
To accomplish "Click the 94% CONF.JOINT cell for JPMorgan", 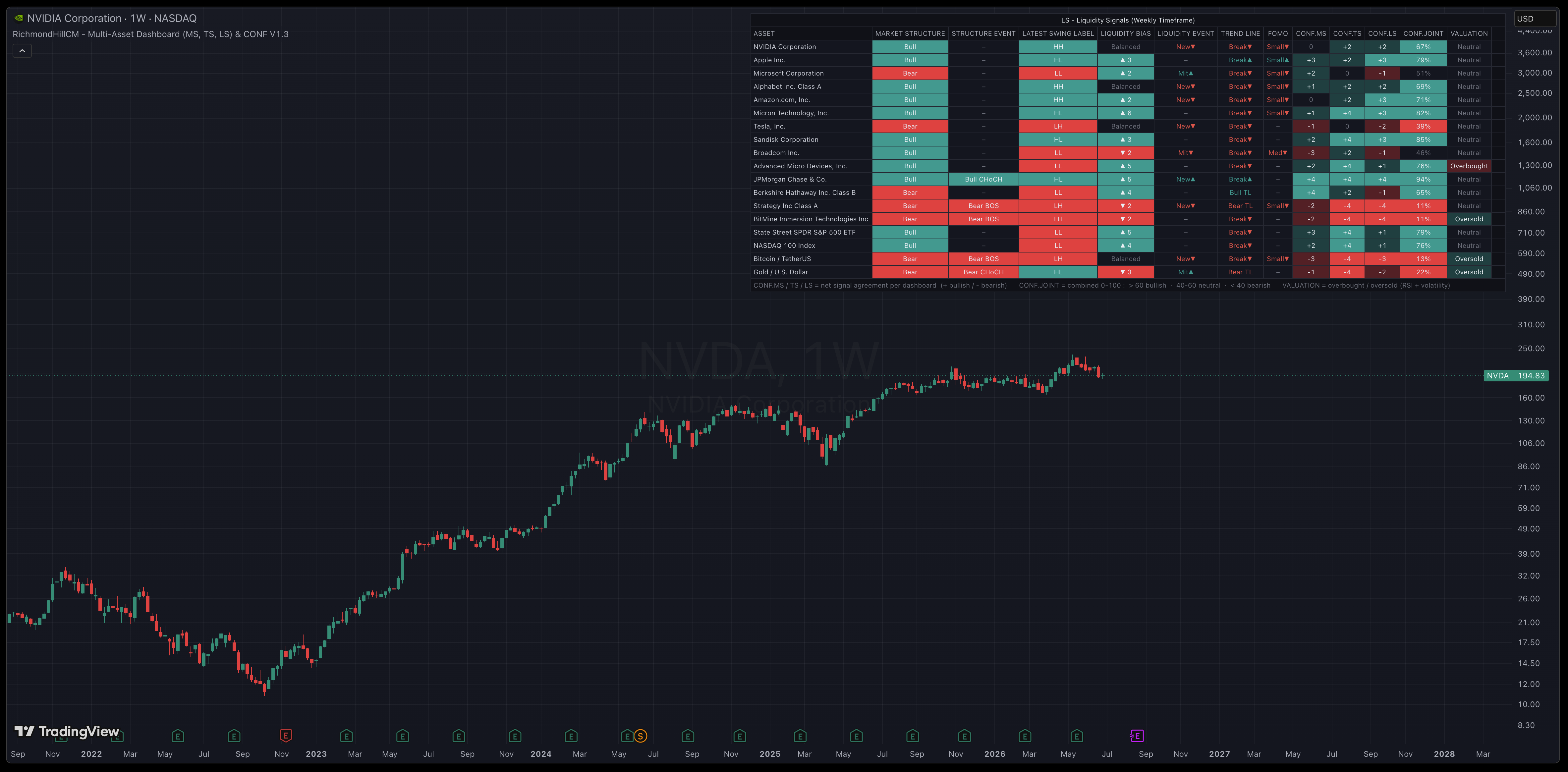I will [1423, 179].
